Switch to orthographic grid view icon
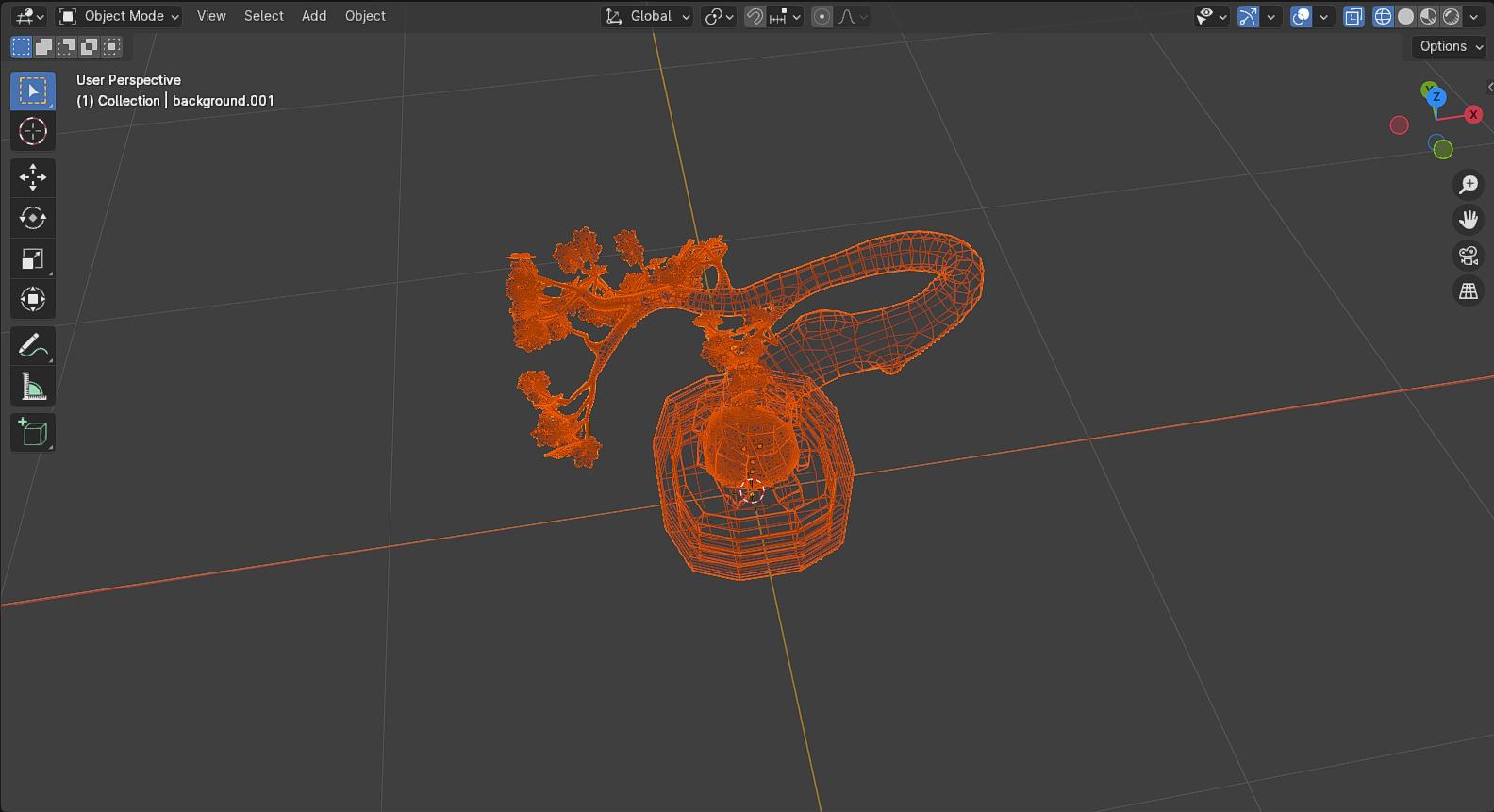 tap(1469, 291)
